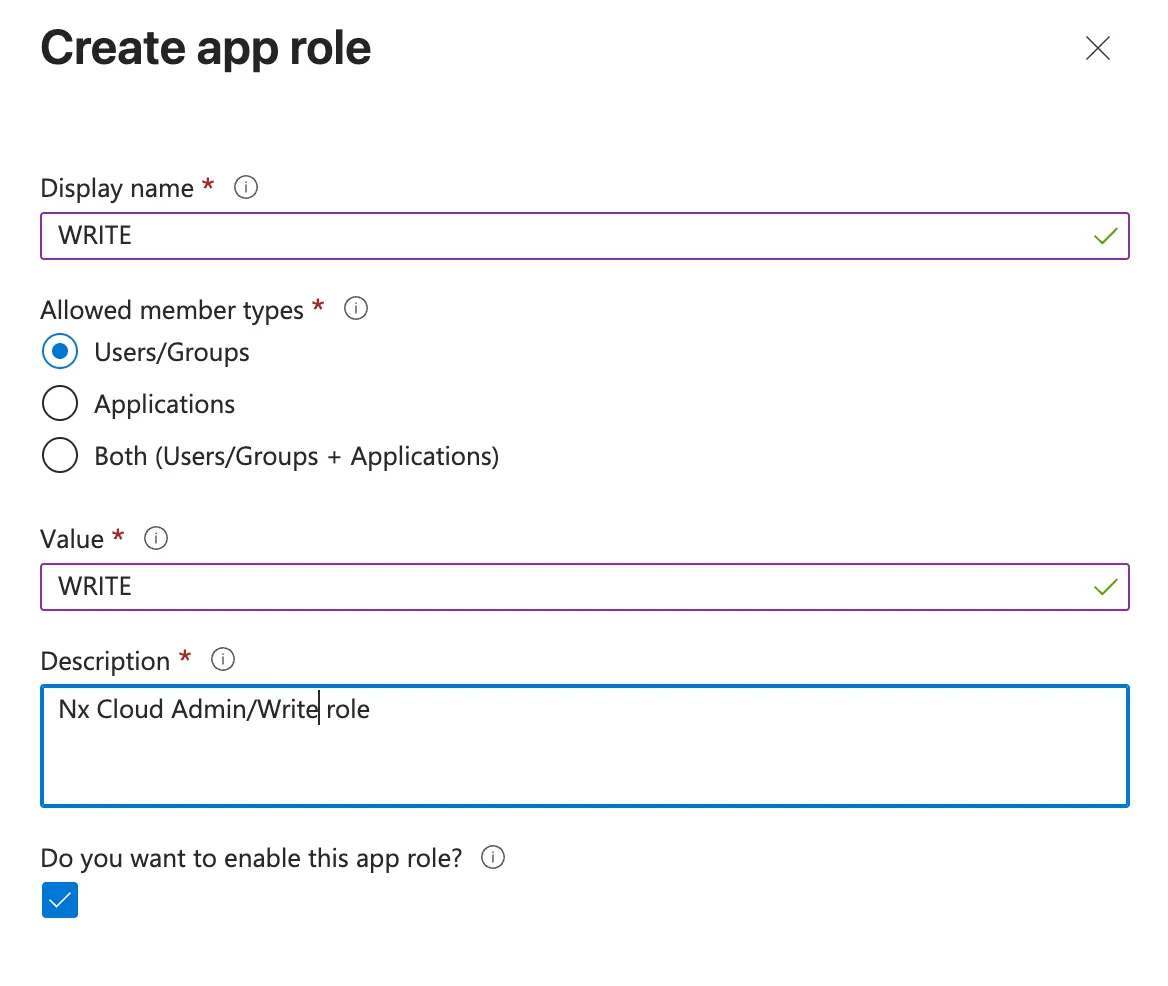Click the 'Description' label text
Image resolution: width=1168 pixels, height=986 pixels.
pos(105,661)
